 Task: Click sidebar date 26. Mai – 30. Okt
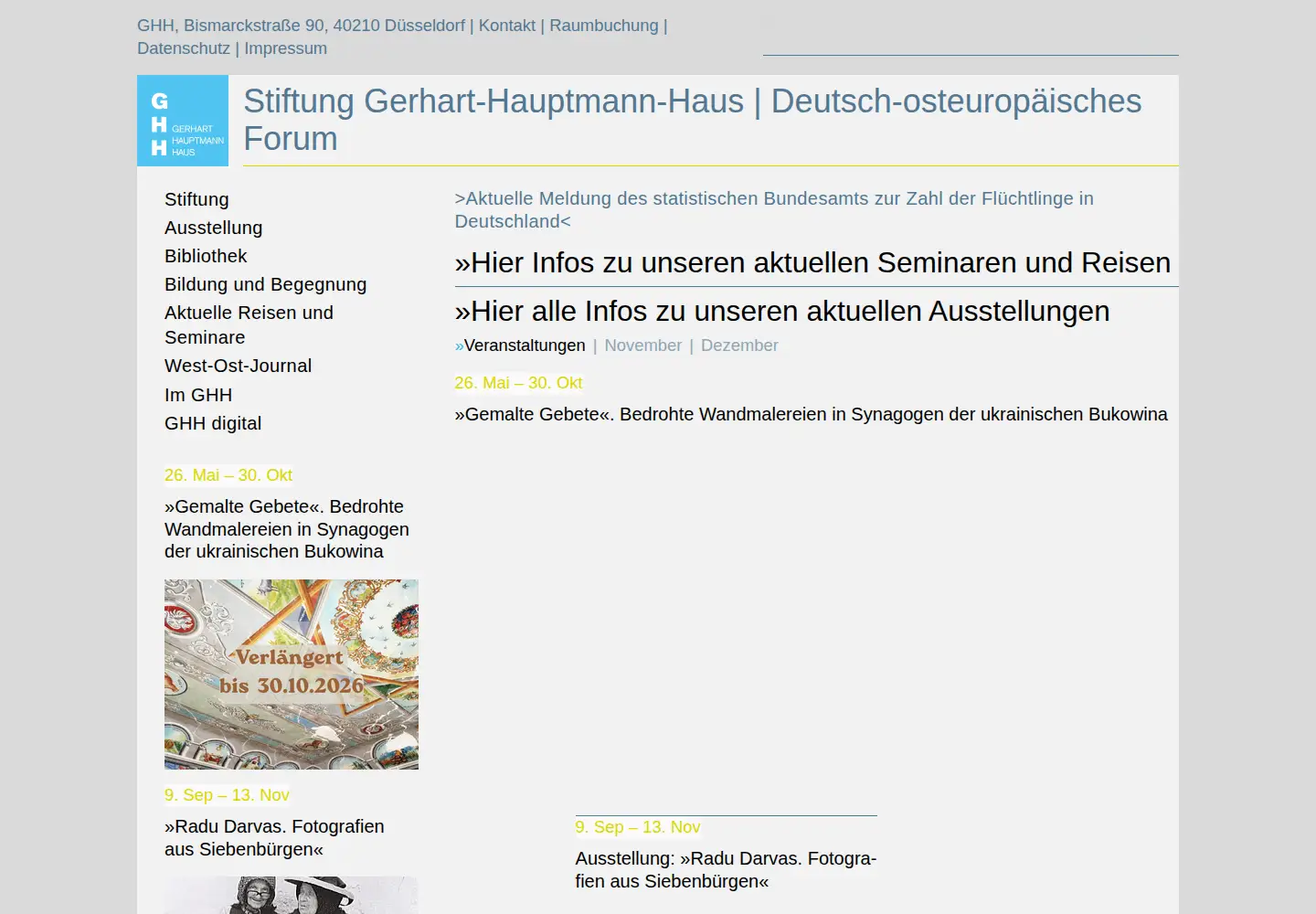(228, 475)
